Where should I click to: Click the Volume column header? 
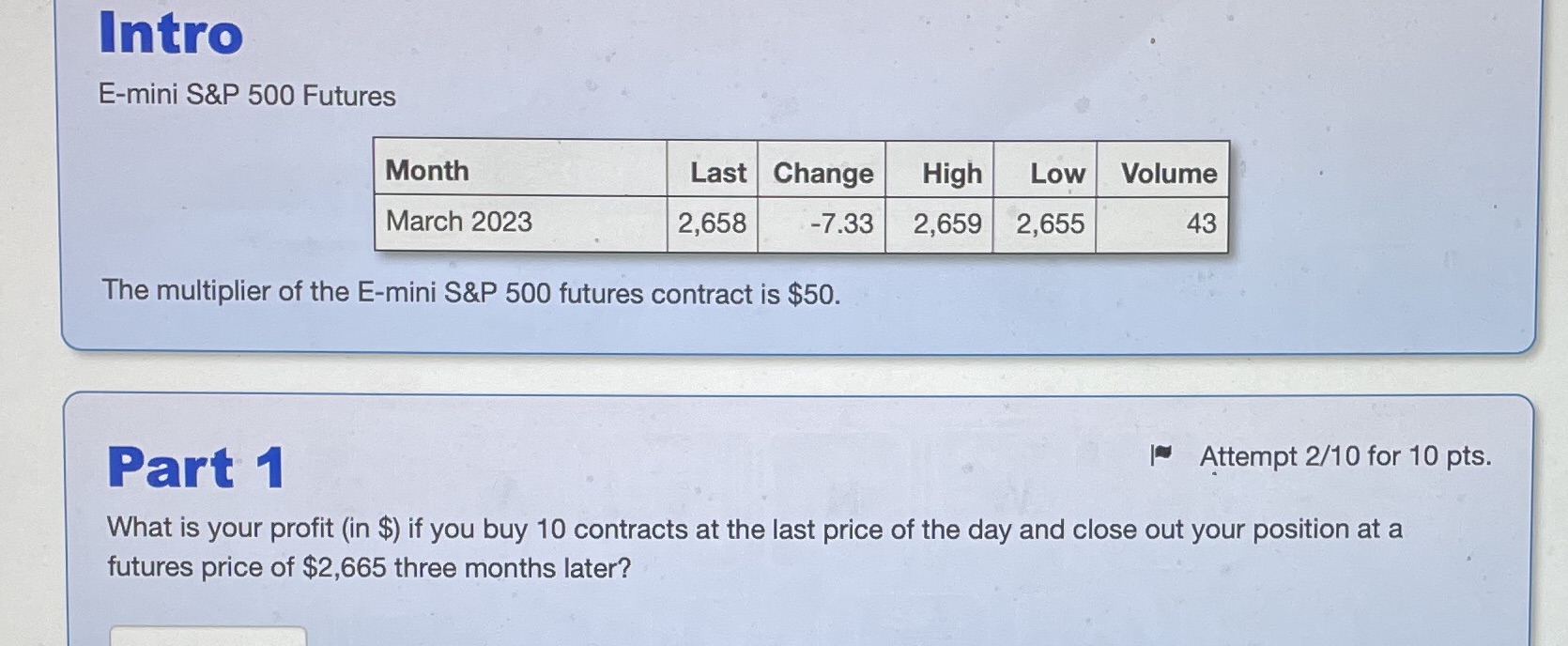click(x=1168, y=174)
